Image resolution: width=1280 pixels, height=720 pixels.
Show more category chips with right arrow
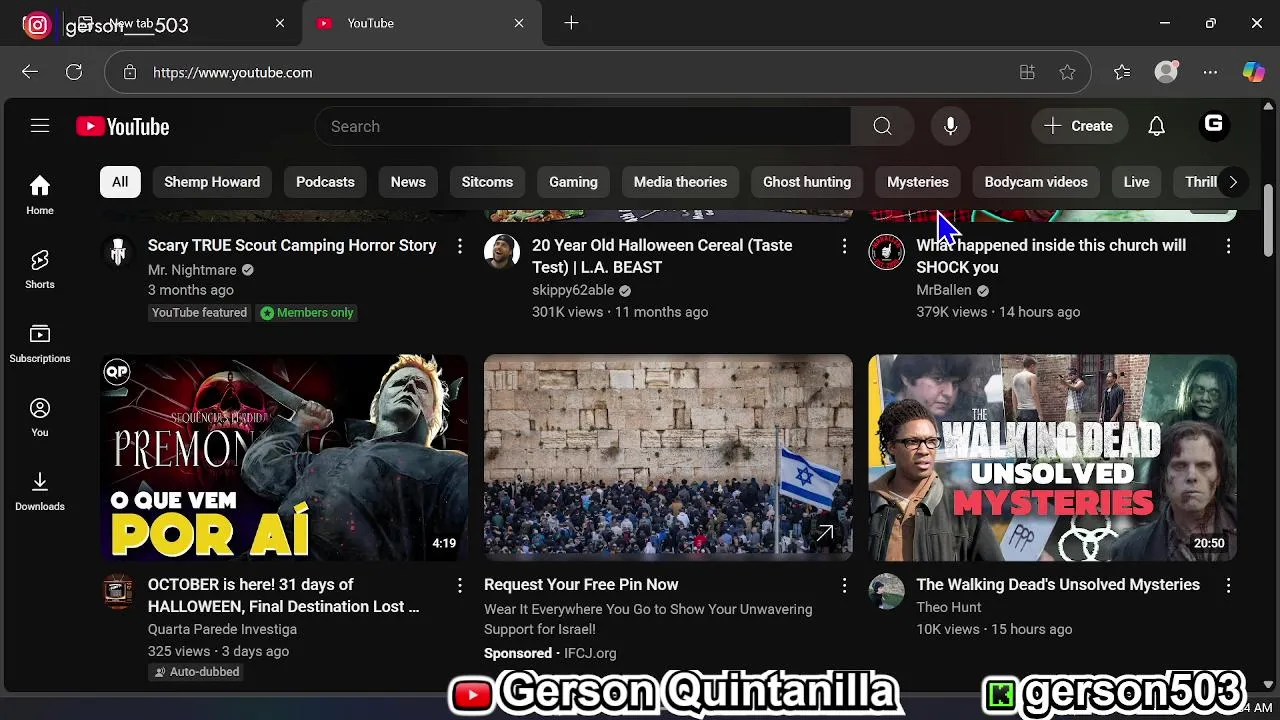(1232, 182)
